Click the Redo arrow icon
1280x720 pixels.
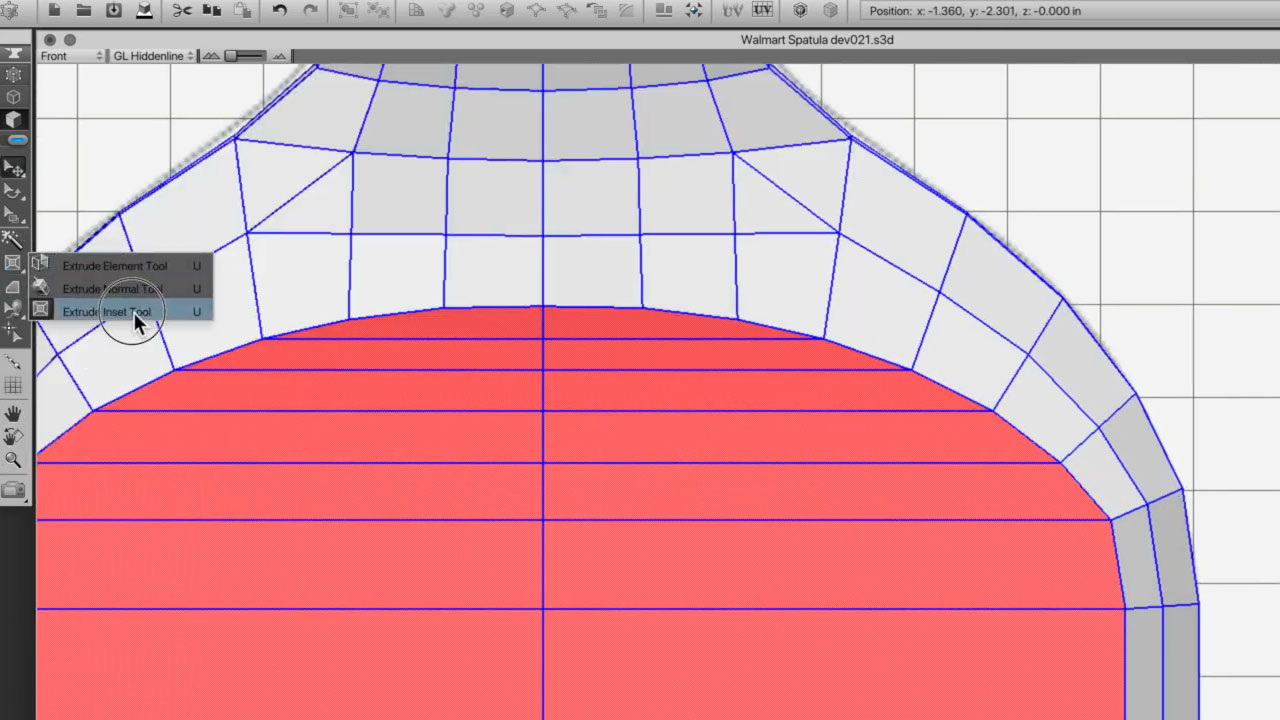[310, 11]
